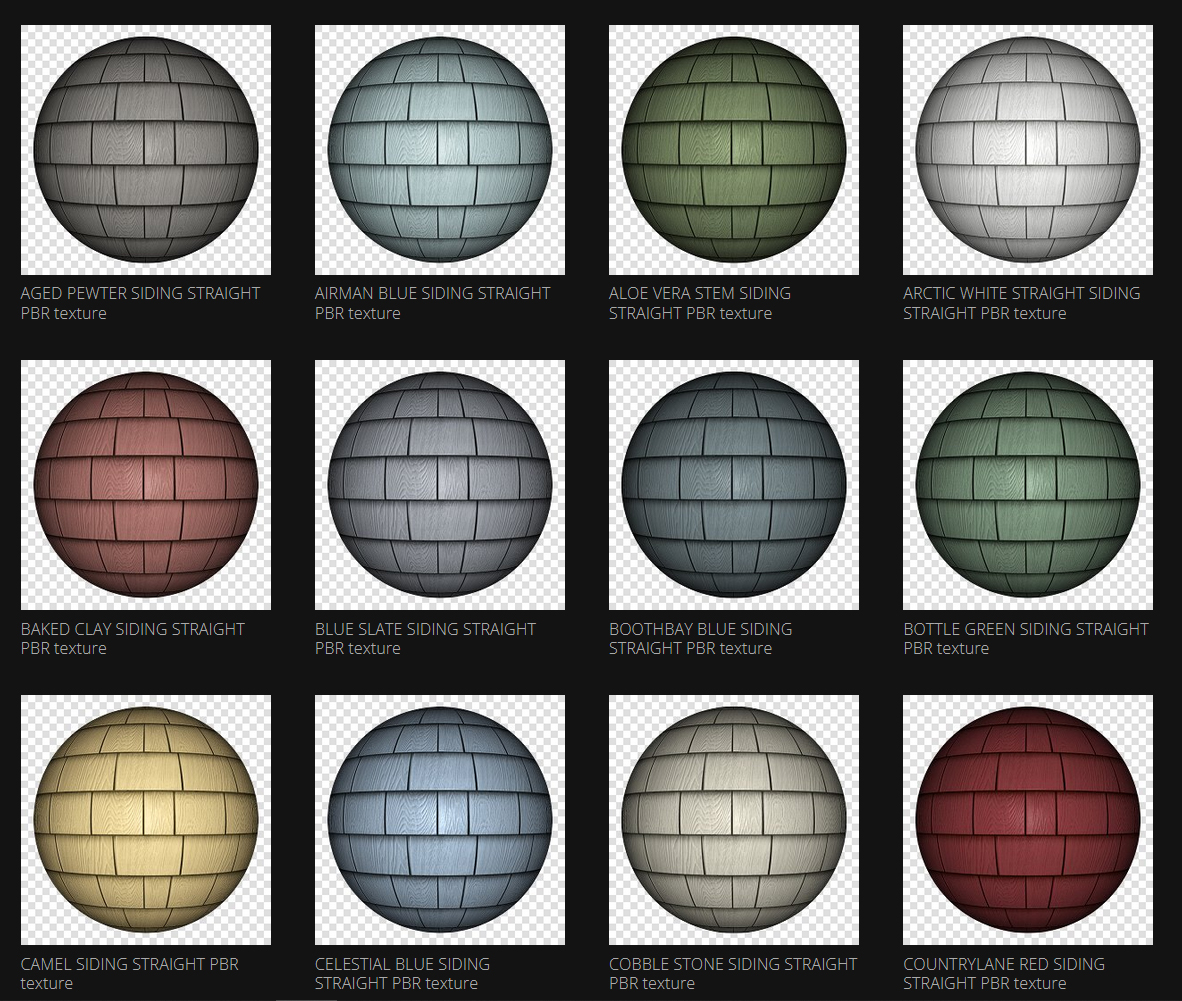Click the Arctic White Straight Siding label
Viewport: 1182px width, 1001px height.
[1021, 302]
